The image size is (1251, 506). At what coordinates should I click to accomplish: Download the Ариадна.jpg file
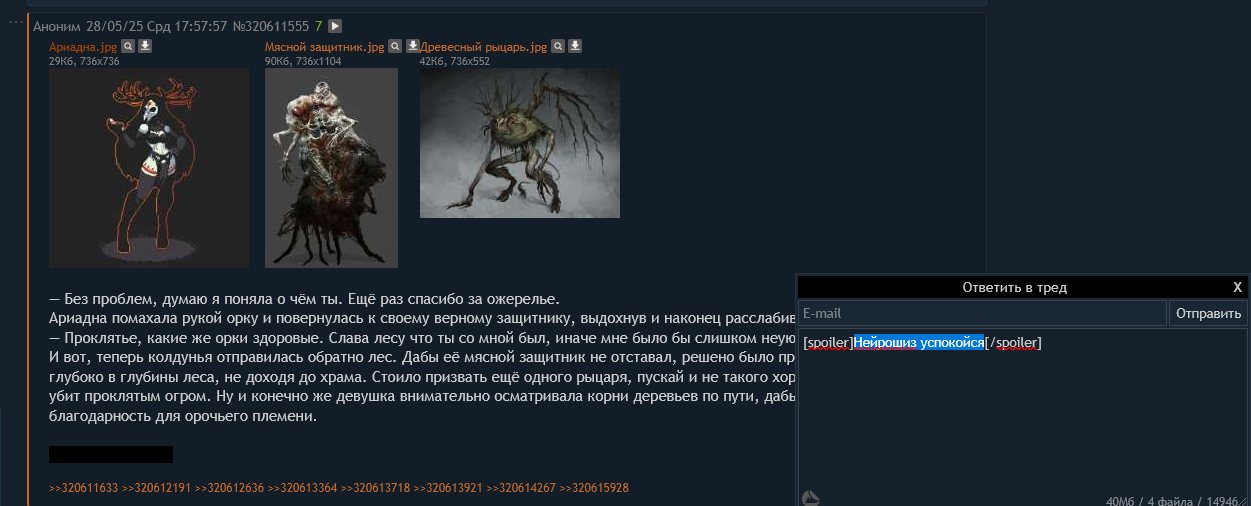tap(144, 46)
